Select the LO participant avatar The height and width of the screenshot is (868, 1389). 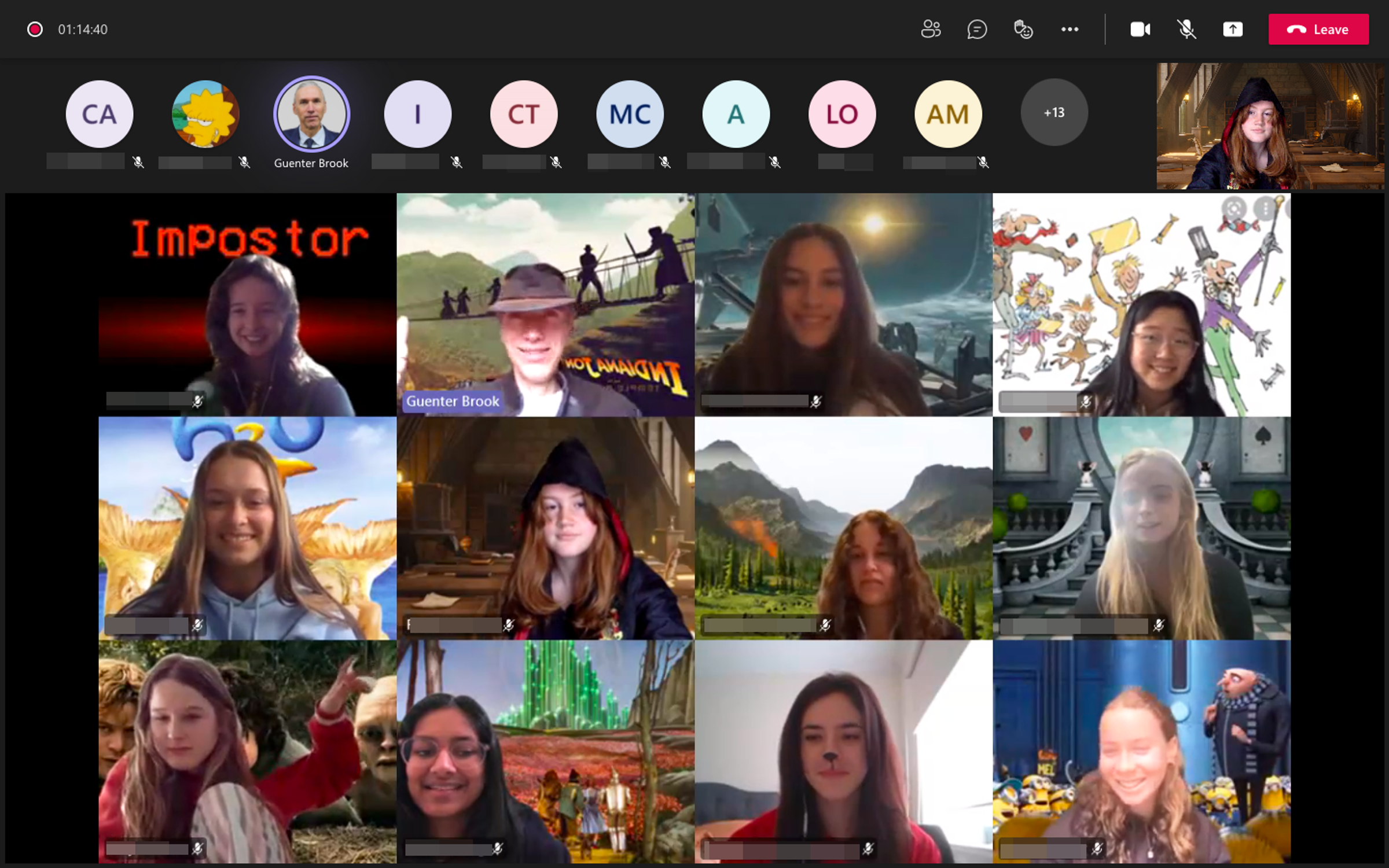[x=842, y=114]
